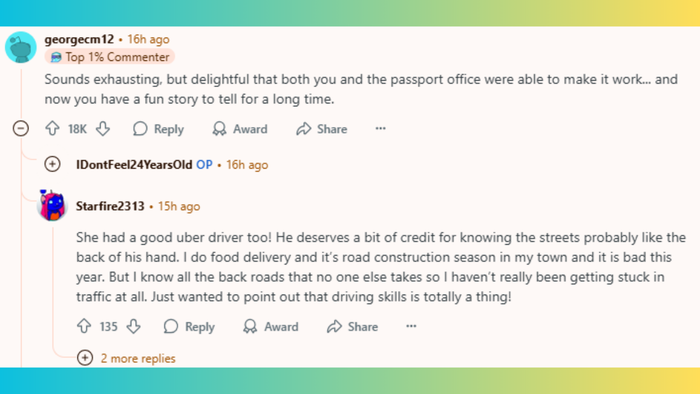Give an Award to georgecm12's comment

point(240,129)
